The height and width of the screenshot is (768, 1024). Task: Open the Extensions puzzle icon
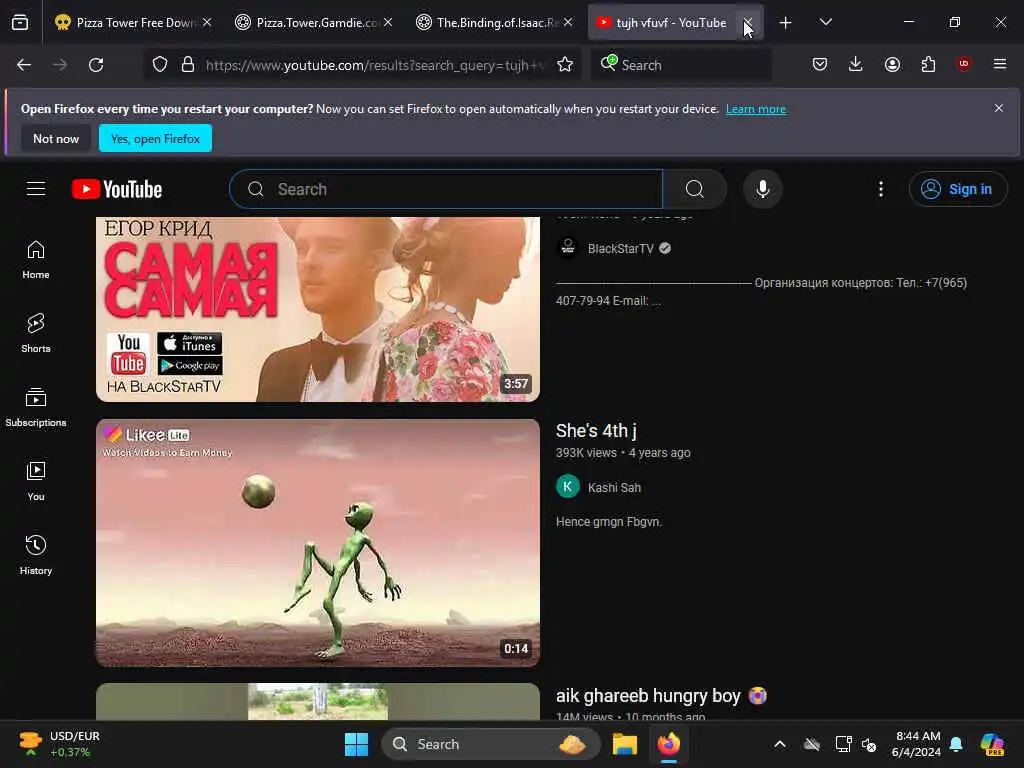click(928, 64)
